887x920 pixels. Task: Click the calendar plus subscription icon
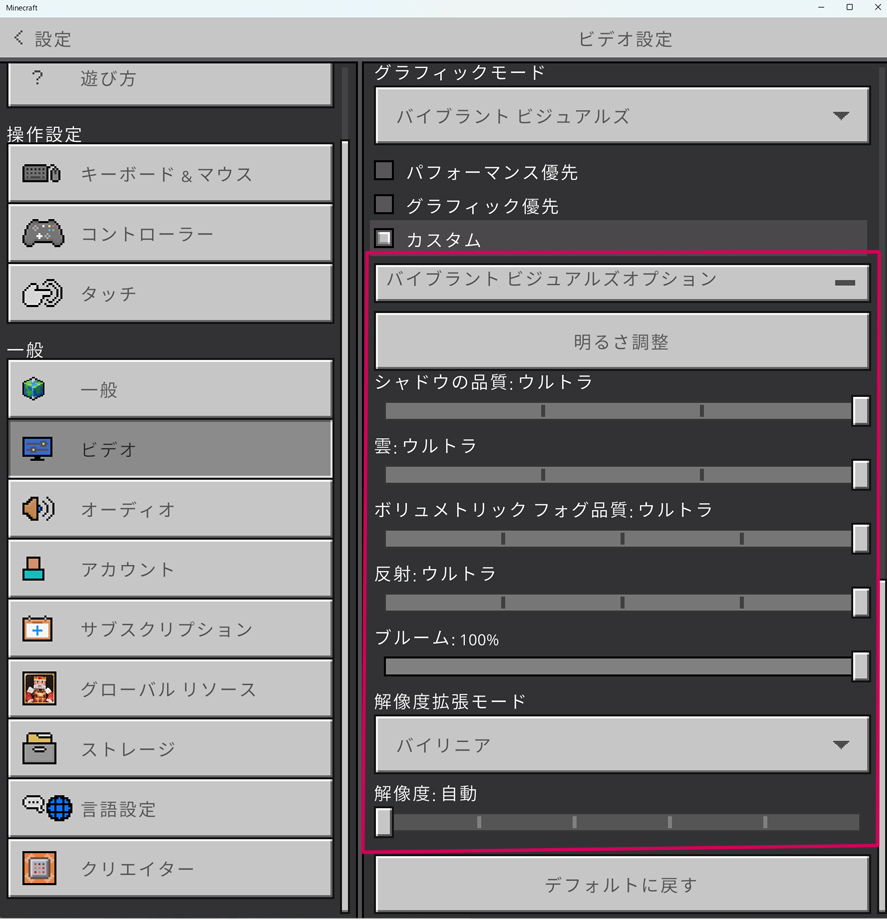[38, 628]
